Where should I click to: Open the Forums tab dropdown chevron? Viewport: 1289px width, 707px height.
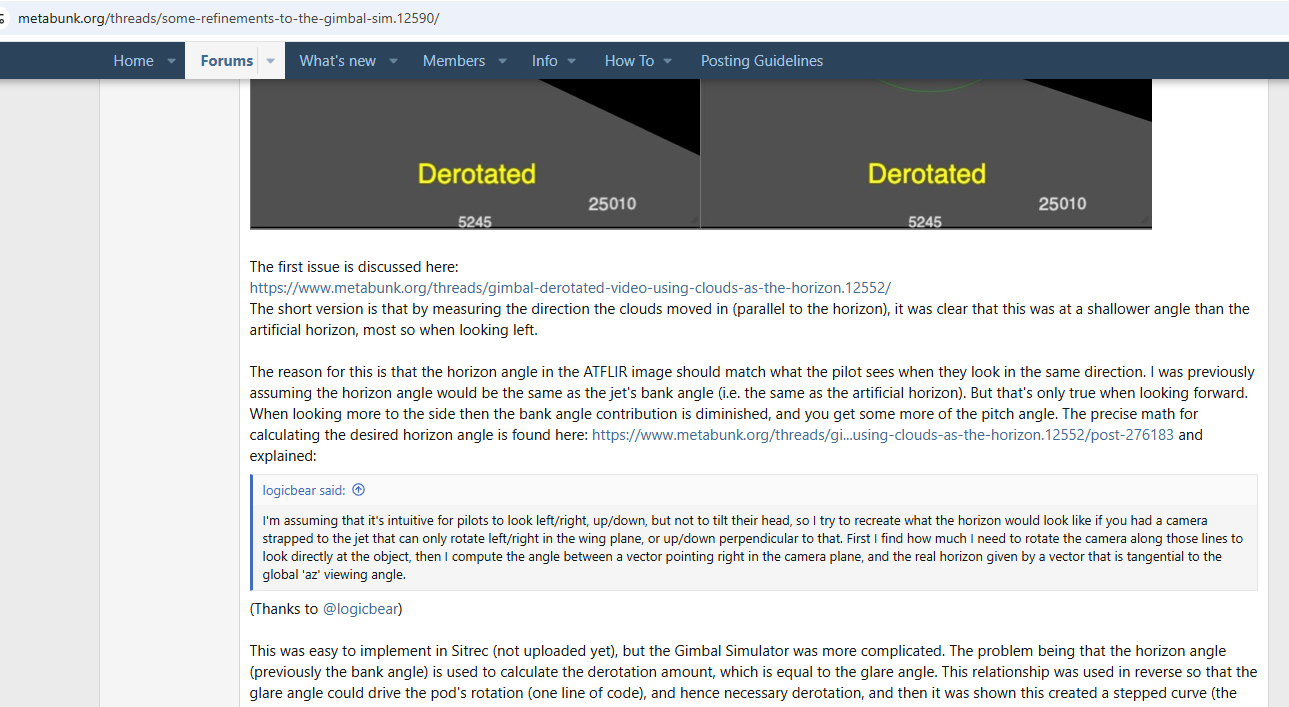(x=269, y=61)
